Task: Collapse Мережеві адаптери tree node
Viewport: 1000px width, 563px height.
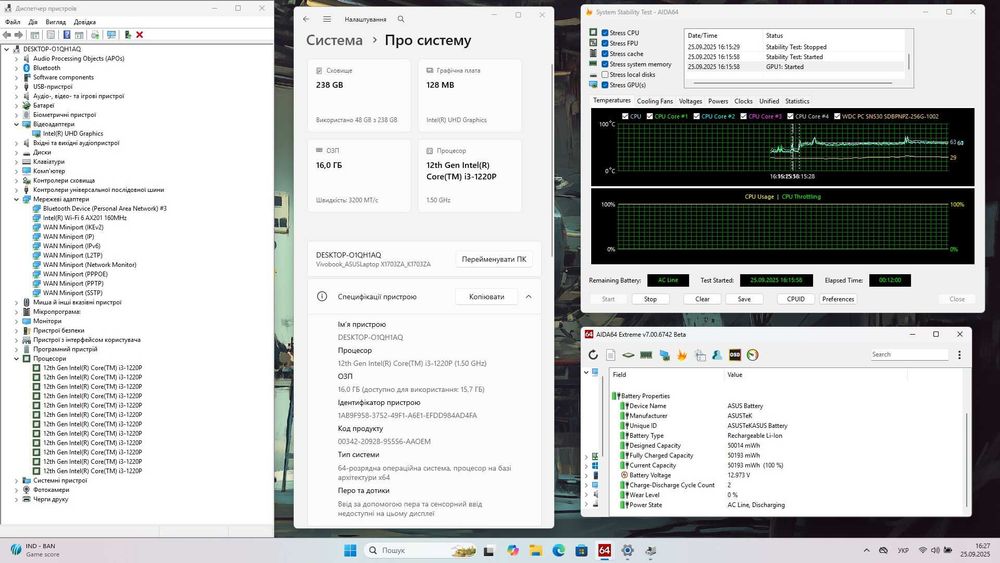Action: click(17, 199)
